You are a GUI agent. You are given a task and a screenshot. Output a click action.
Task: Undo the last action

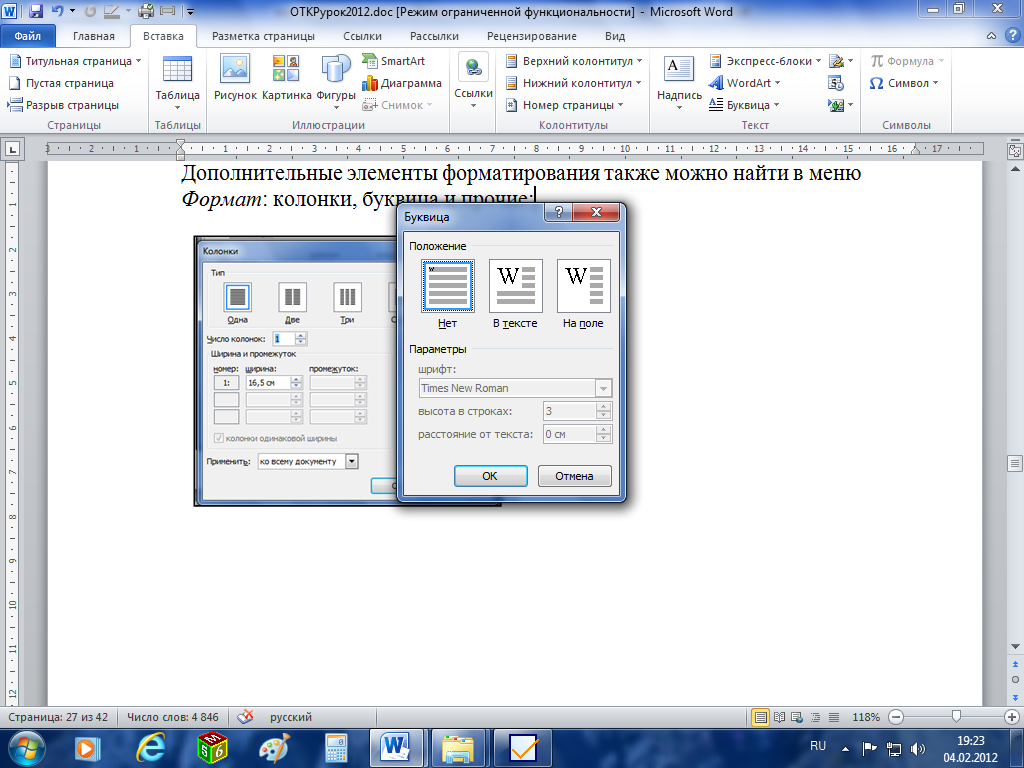point(57,11)
